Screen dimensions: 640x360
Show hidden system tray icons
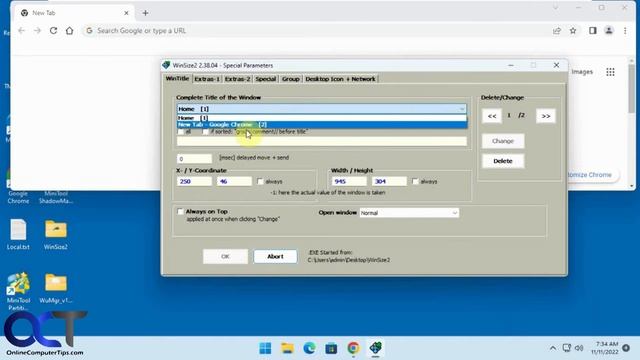(553, 348)
